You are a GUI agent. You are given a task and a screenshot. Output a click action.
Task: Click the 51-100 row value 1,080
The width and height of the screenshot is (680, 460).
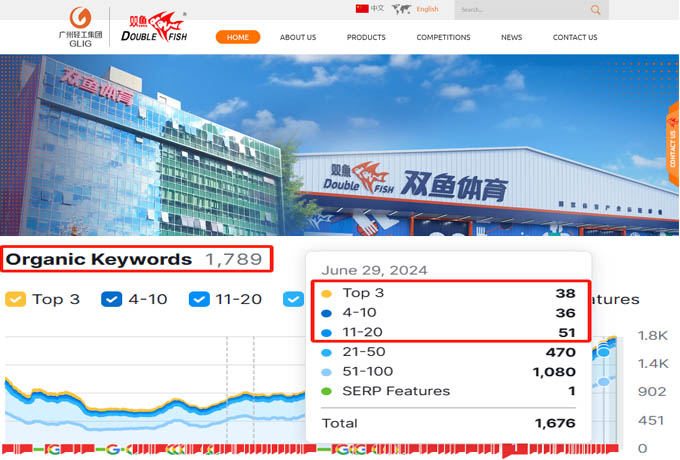click(554, 372)
